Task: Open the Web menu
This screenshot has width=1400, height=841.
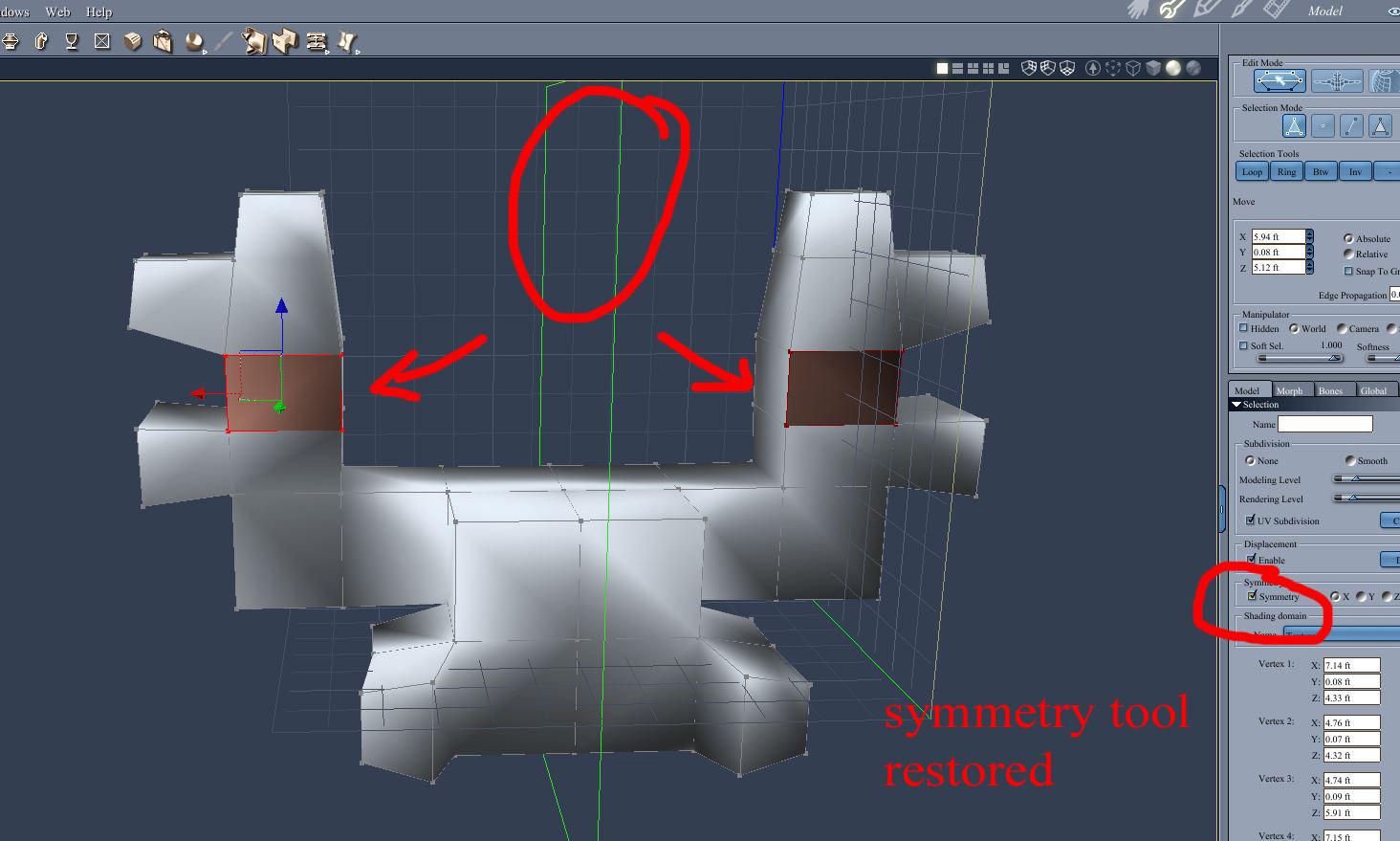Action: (x=57, y=11)
